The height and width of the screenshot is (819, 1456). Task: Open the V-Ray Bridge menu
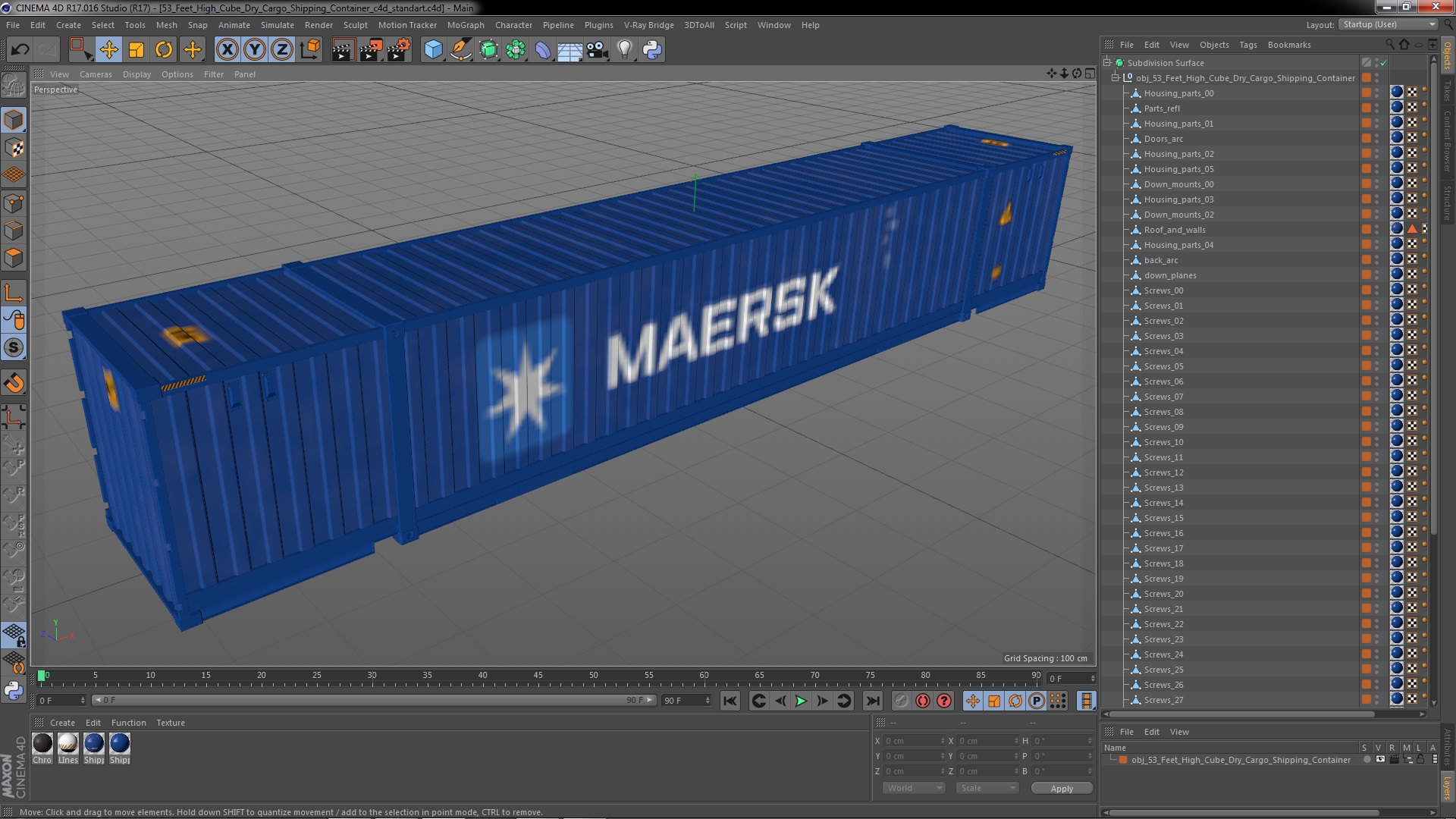pyautogui.click(x=648, y=25)
